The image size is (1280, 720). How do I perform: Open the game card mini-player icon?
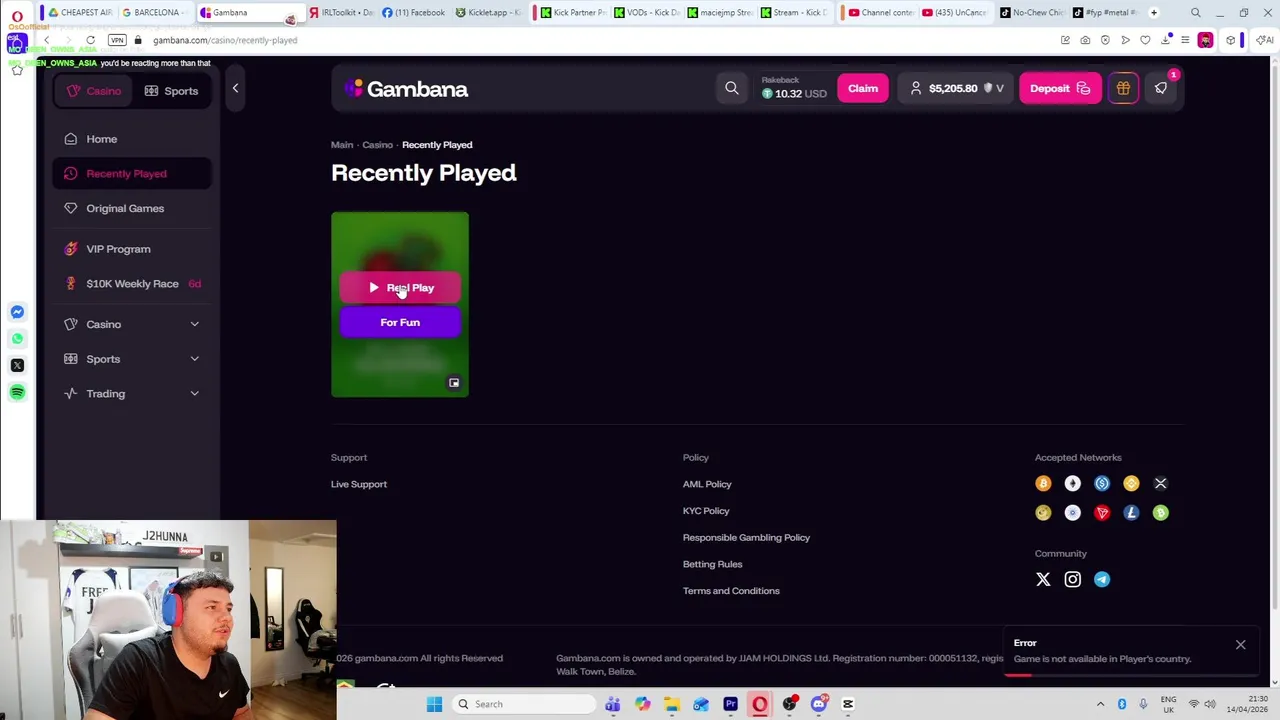tap(454, 383)
